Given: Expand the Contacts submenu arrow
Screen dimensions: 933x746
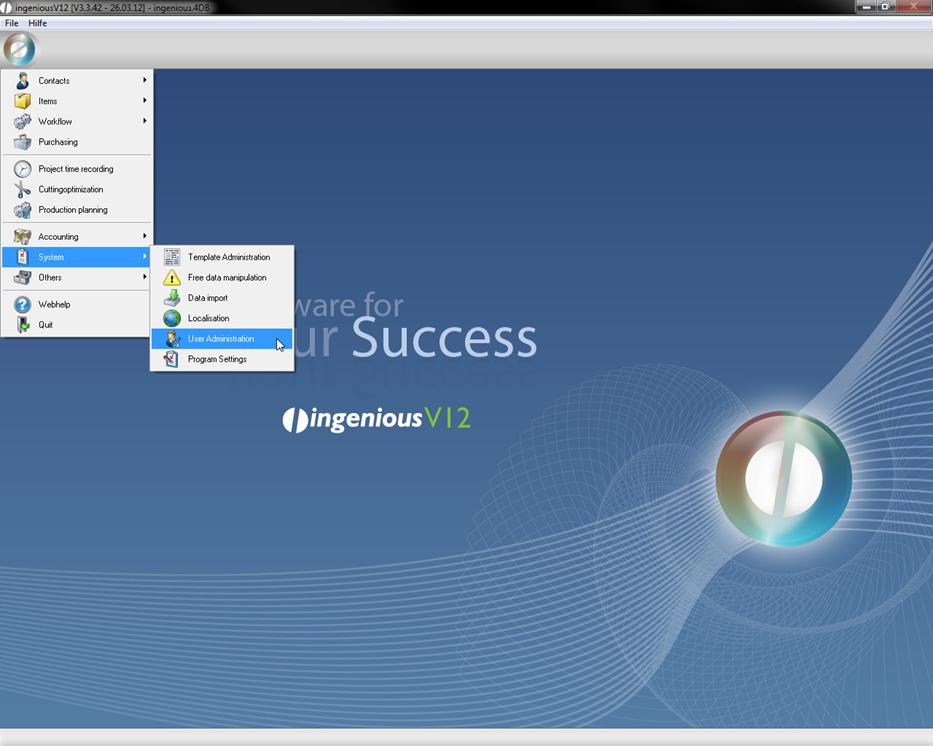Looking at the screenshot, I should pos(144,80).
